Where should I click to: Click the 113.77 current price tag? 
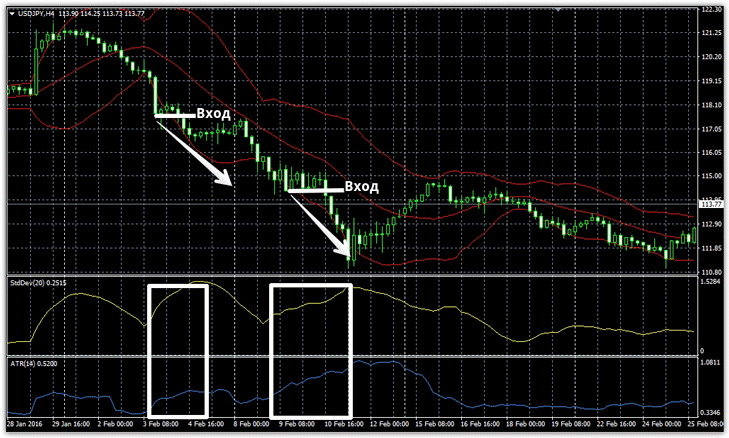711,204
